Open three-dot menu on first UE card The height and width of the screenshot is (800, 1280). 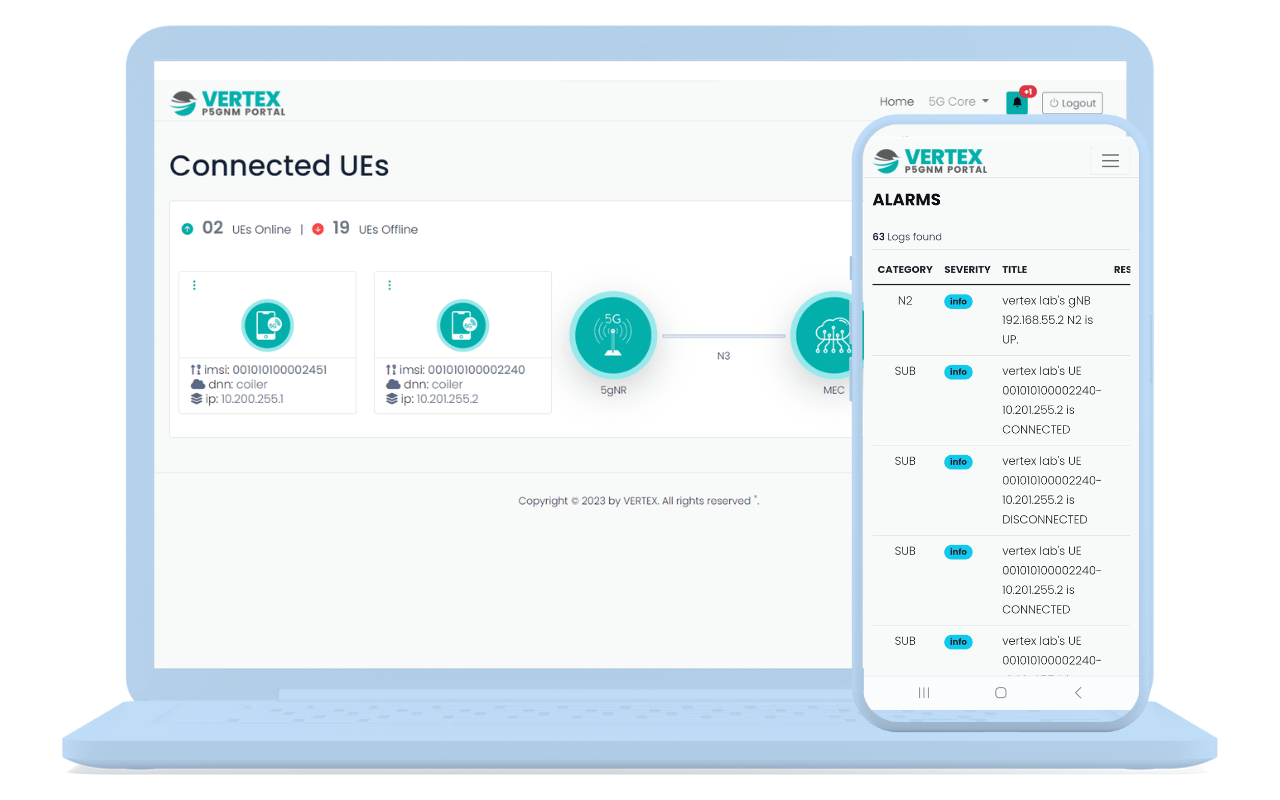point(194,285)
